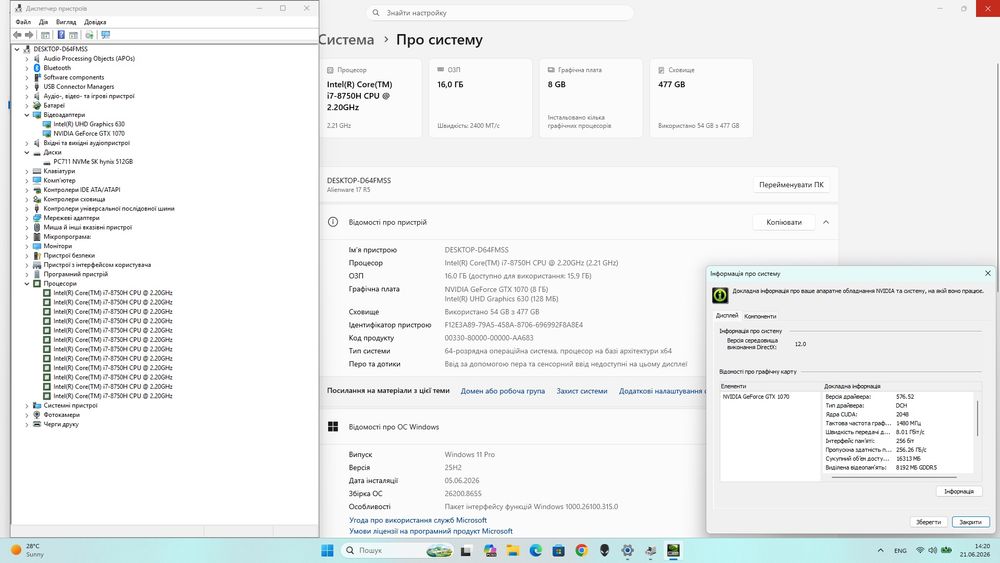Click the ENG language indicator
1000x563 pixels.
click(x=900, y=551)
